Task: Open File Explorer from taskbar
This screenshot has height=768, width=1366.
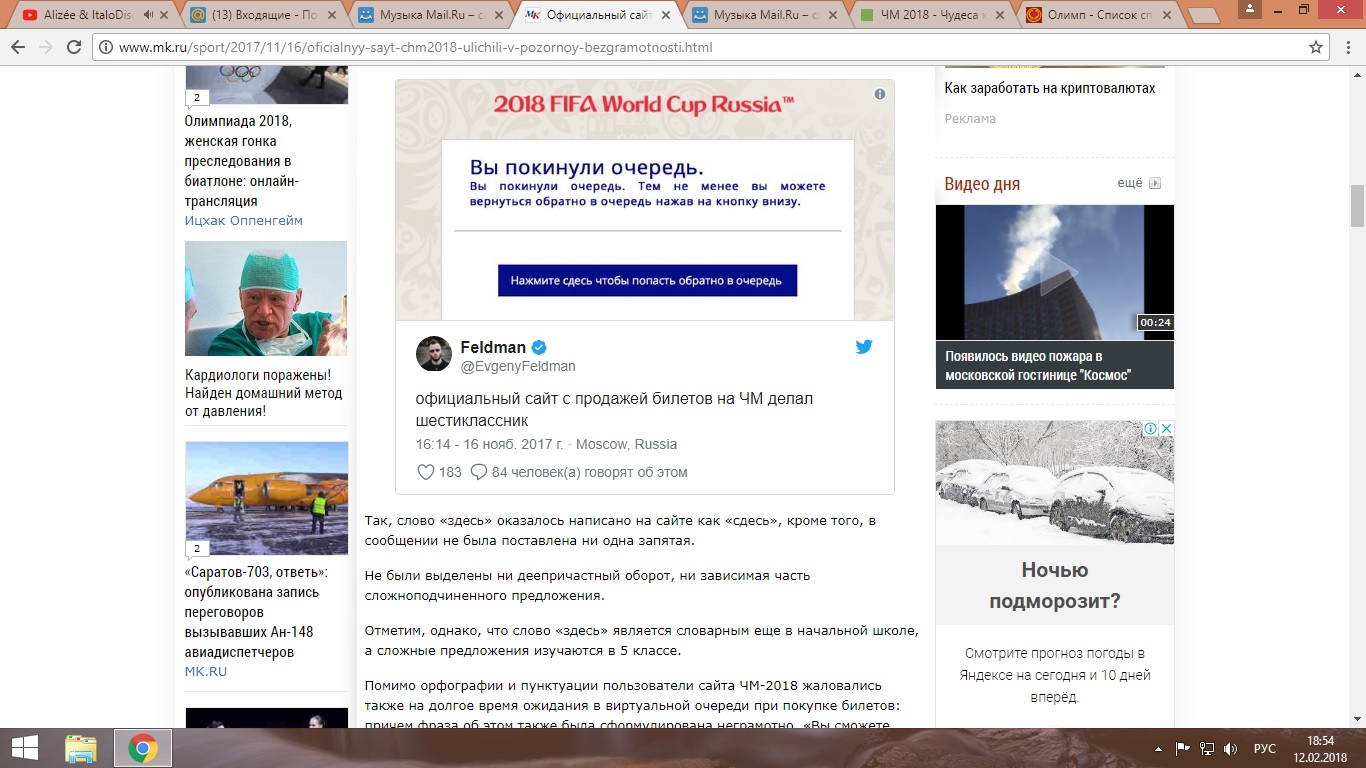Action: coord(82,748)
